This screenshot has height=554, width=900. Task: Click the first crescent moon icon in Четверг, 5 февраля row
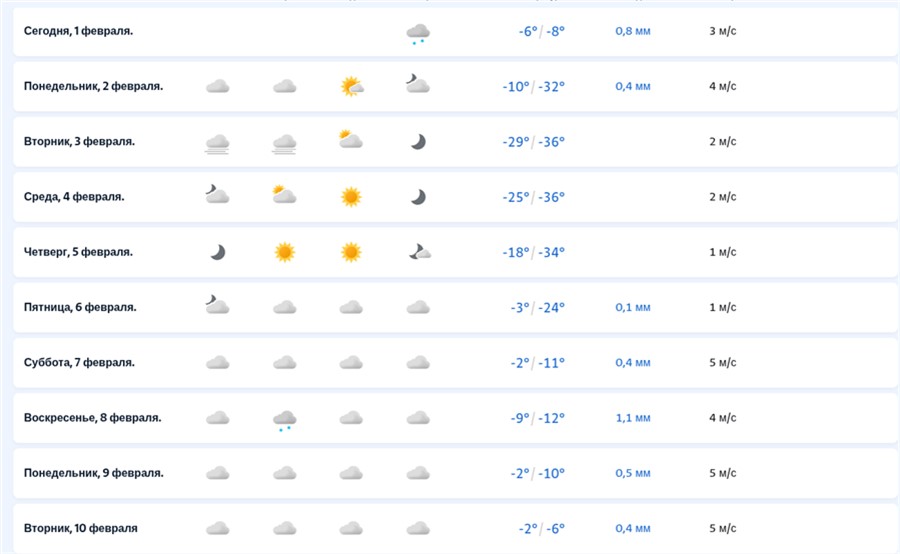point(218,252)
